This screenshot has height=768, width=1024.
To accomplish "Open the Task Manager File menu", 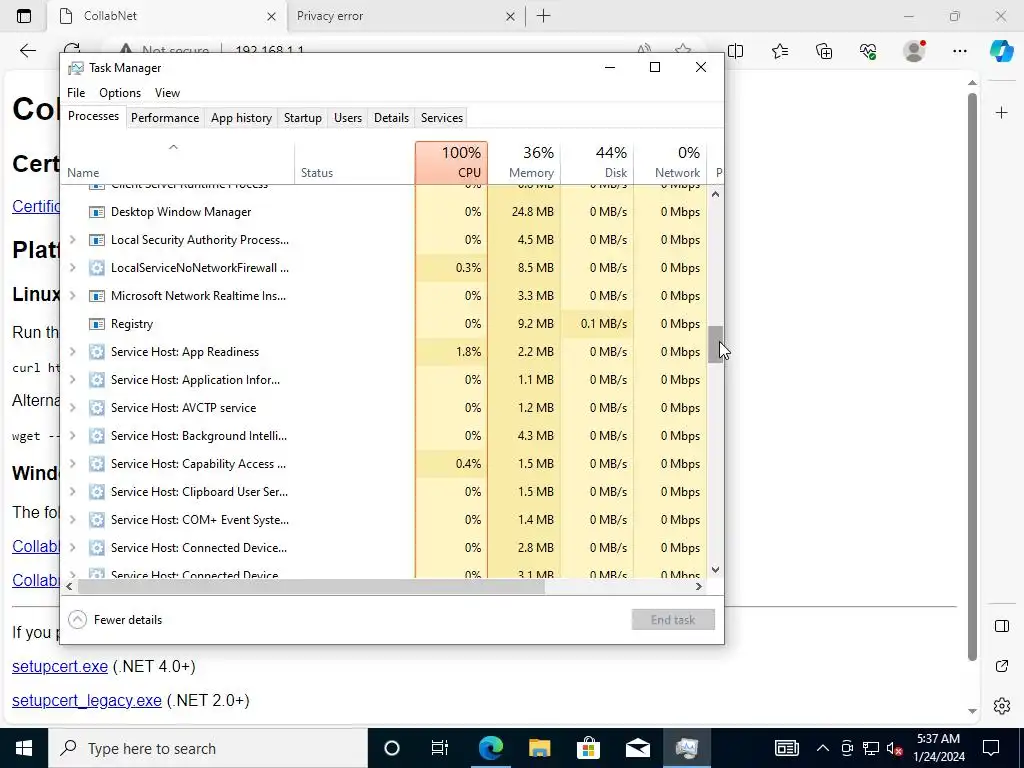I will pos(76,93).
